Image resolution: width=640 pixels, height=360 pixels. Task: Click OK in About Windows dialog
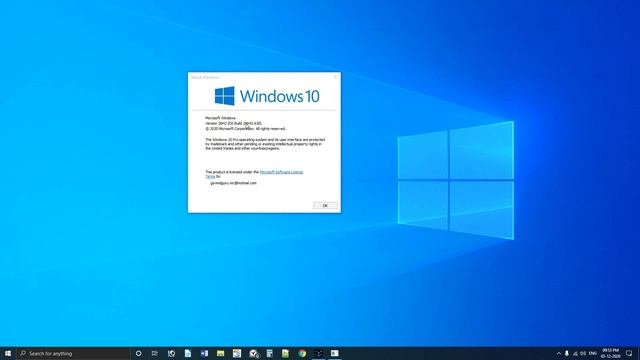pos(325,205)
